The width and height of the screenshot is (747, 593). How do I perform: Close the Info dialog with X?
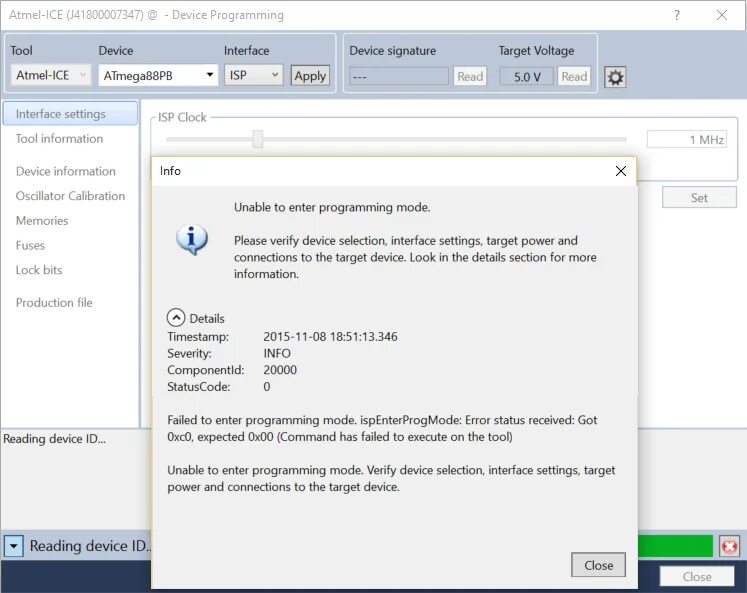pyautogui.click(x=620, y=171)
